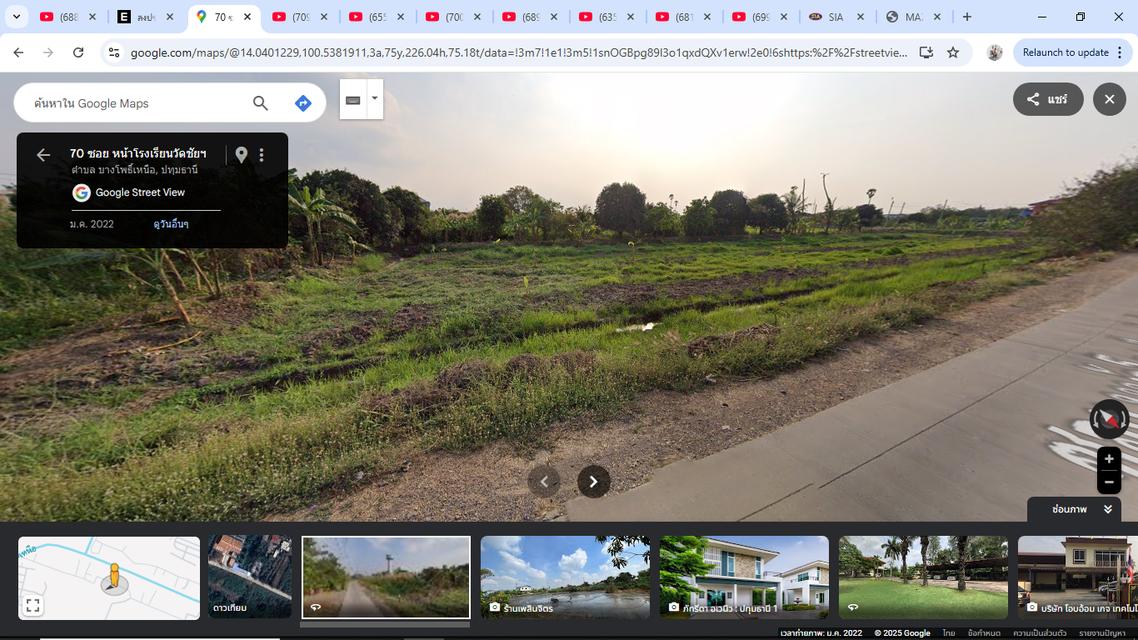Switch to the SIA browser tab
1138x640 pixels.
[835, 17]
